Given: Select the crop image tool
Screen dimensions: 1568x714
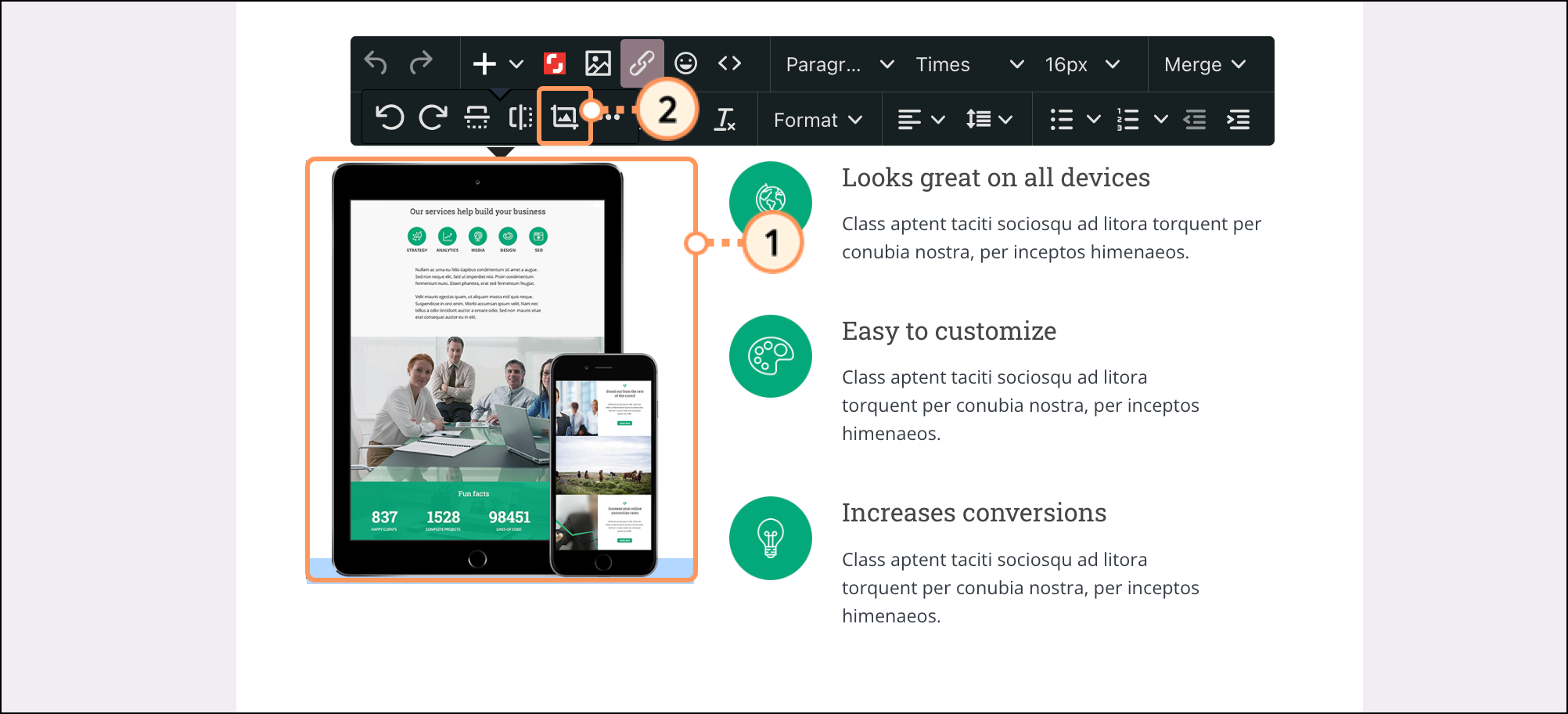Looking at the screenshot, I should [564, 117].
